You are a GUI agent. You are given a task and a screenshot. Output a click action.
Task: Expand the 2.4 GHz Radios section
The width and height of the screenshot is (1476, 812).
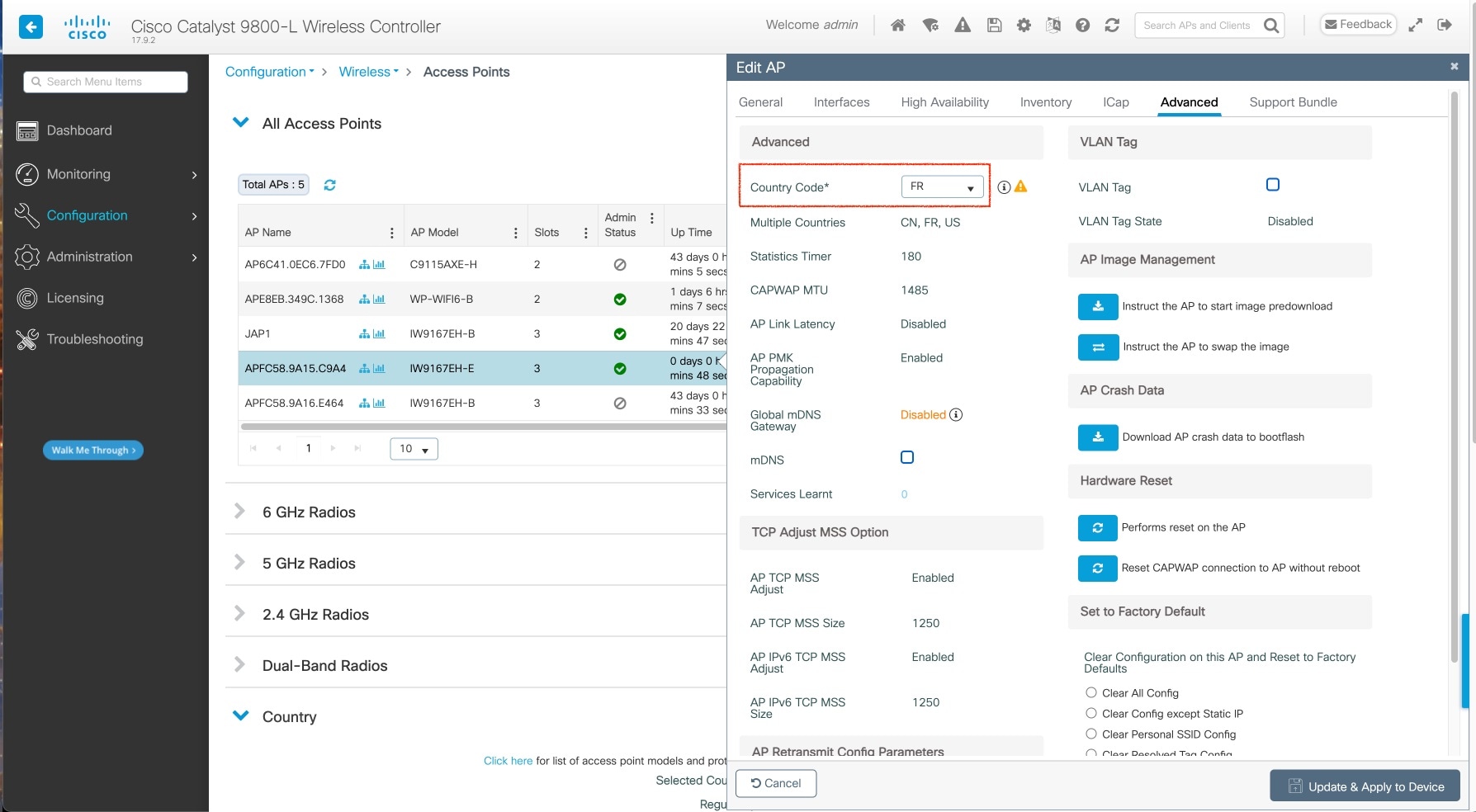click(x=239, y=613)
